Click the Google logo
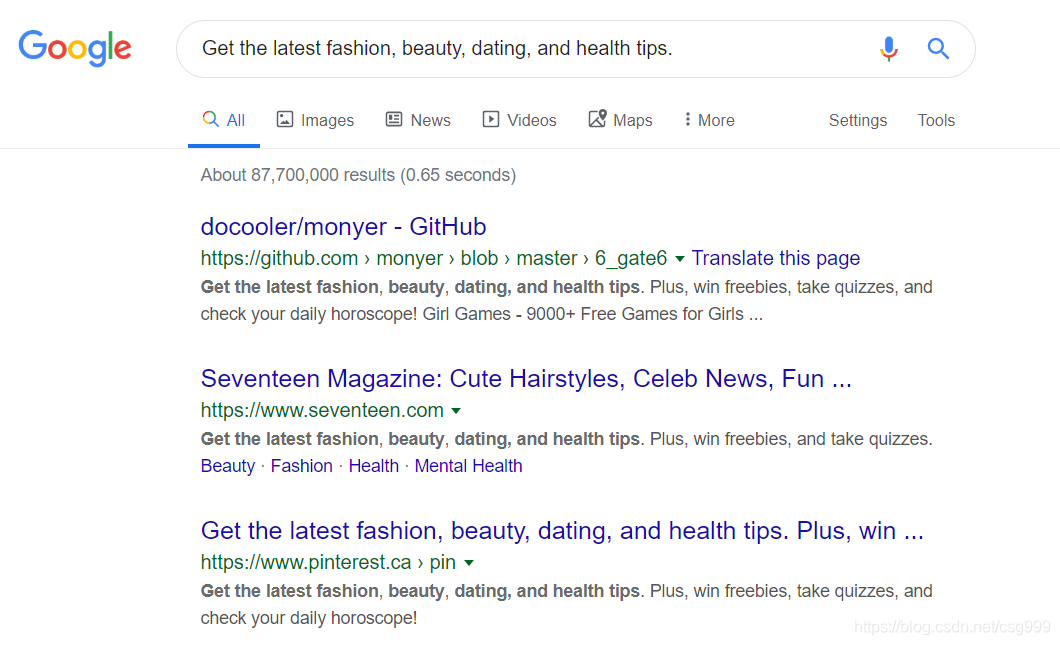This screenshot has height=645, width=1060. 75,48
